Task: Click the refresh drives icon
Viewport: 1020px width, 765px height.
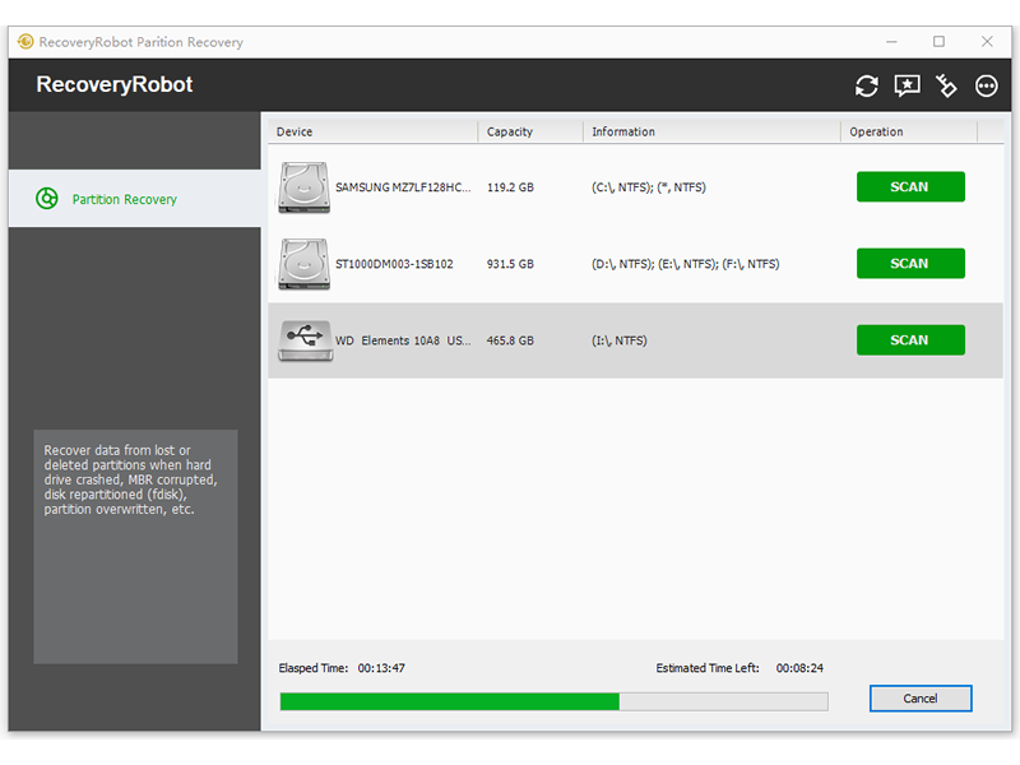Action: [866, 86]
